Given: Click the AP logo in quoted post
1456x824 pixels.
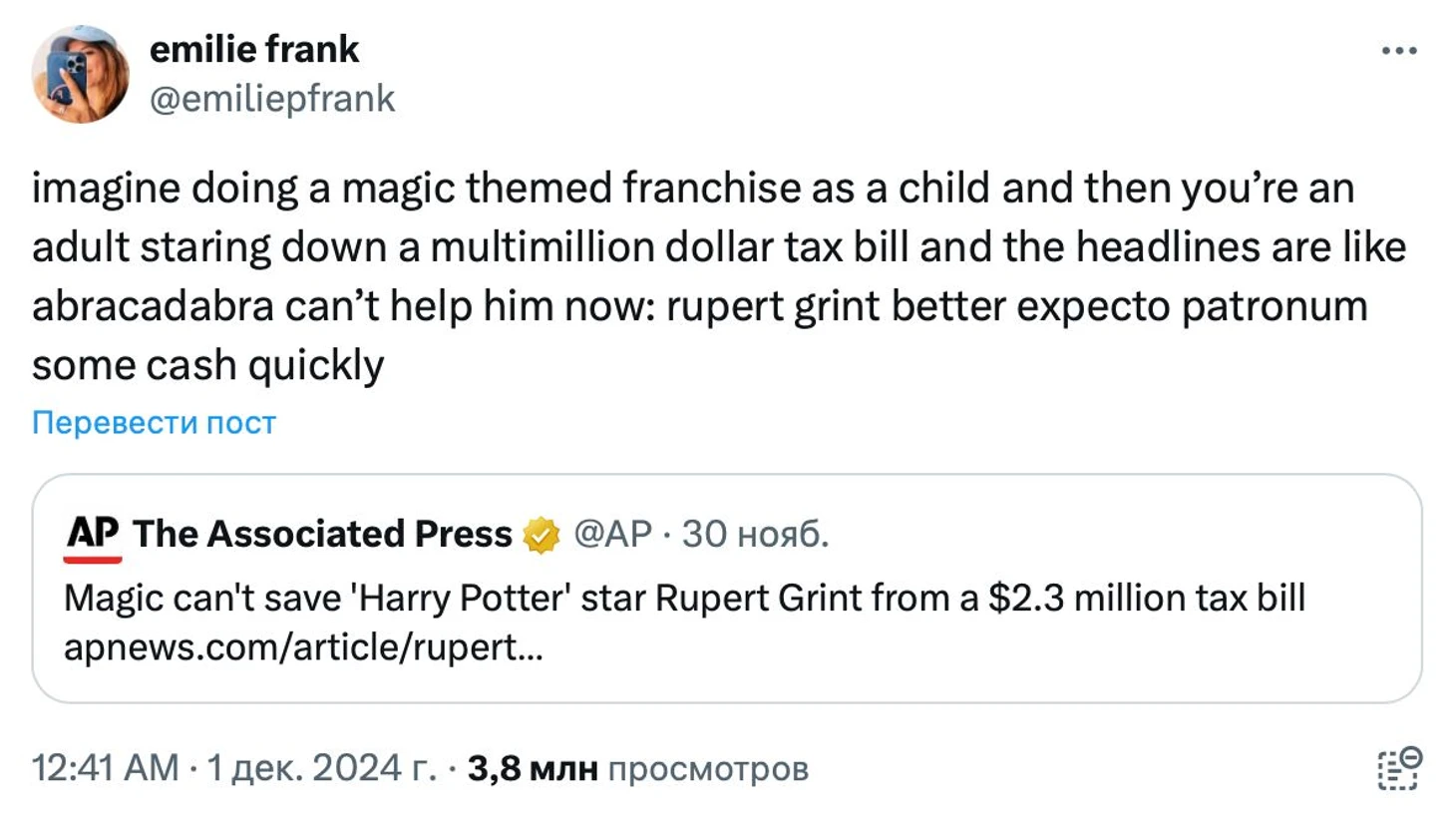Looking at the screenshot, I should pos(92,537).
